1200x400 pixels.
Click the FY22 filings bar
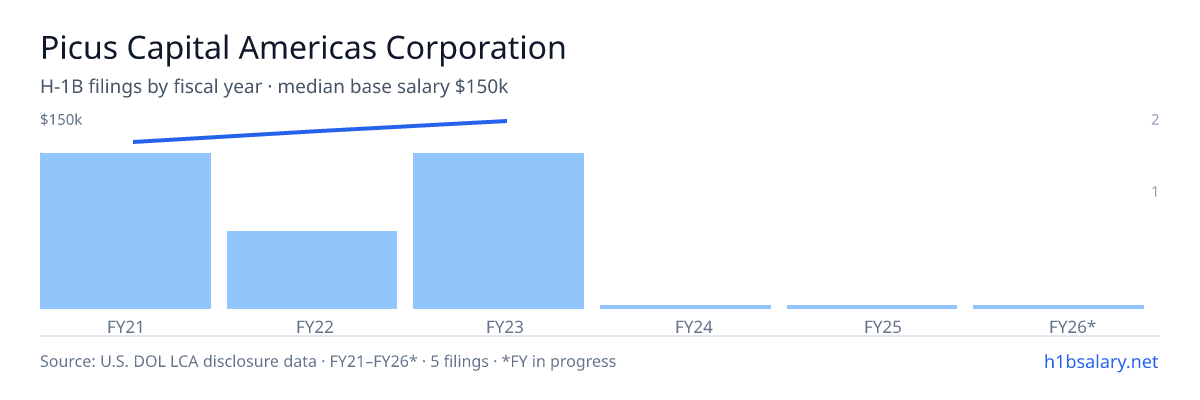[x=312, y=270]
